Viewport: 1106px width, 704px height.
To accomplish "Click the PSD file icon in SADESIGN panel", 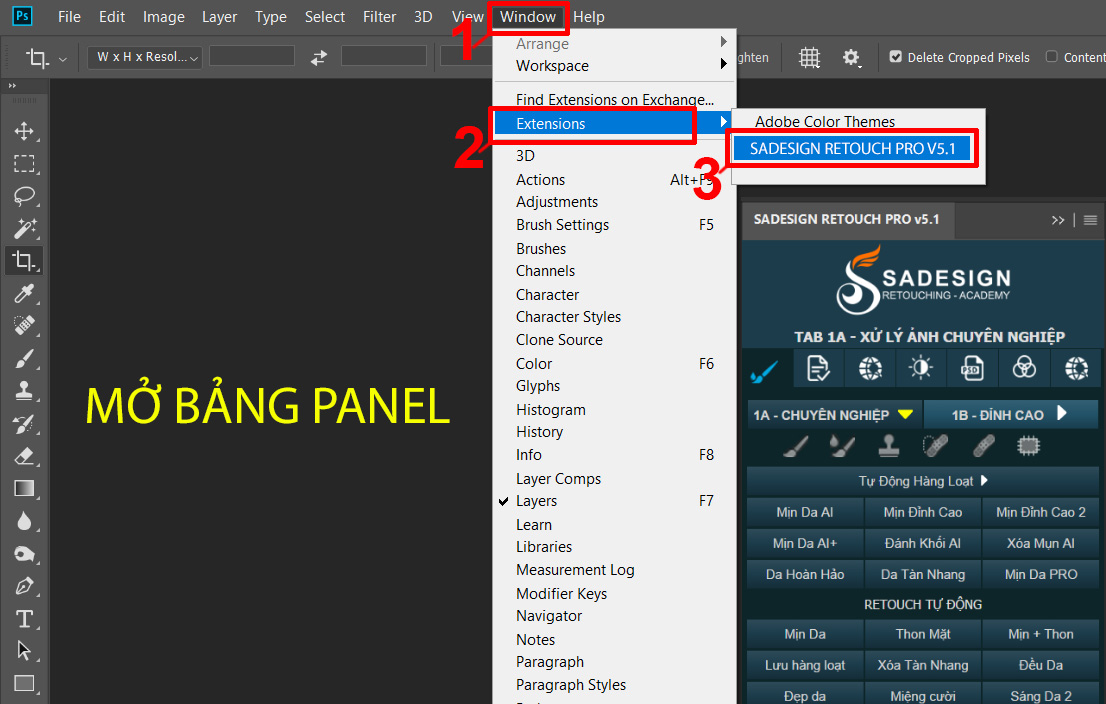I will click(972, 368).
